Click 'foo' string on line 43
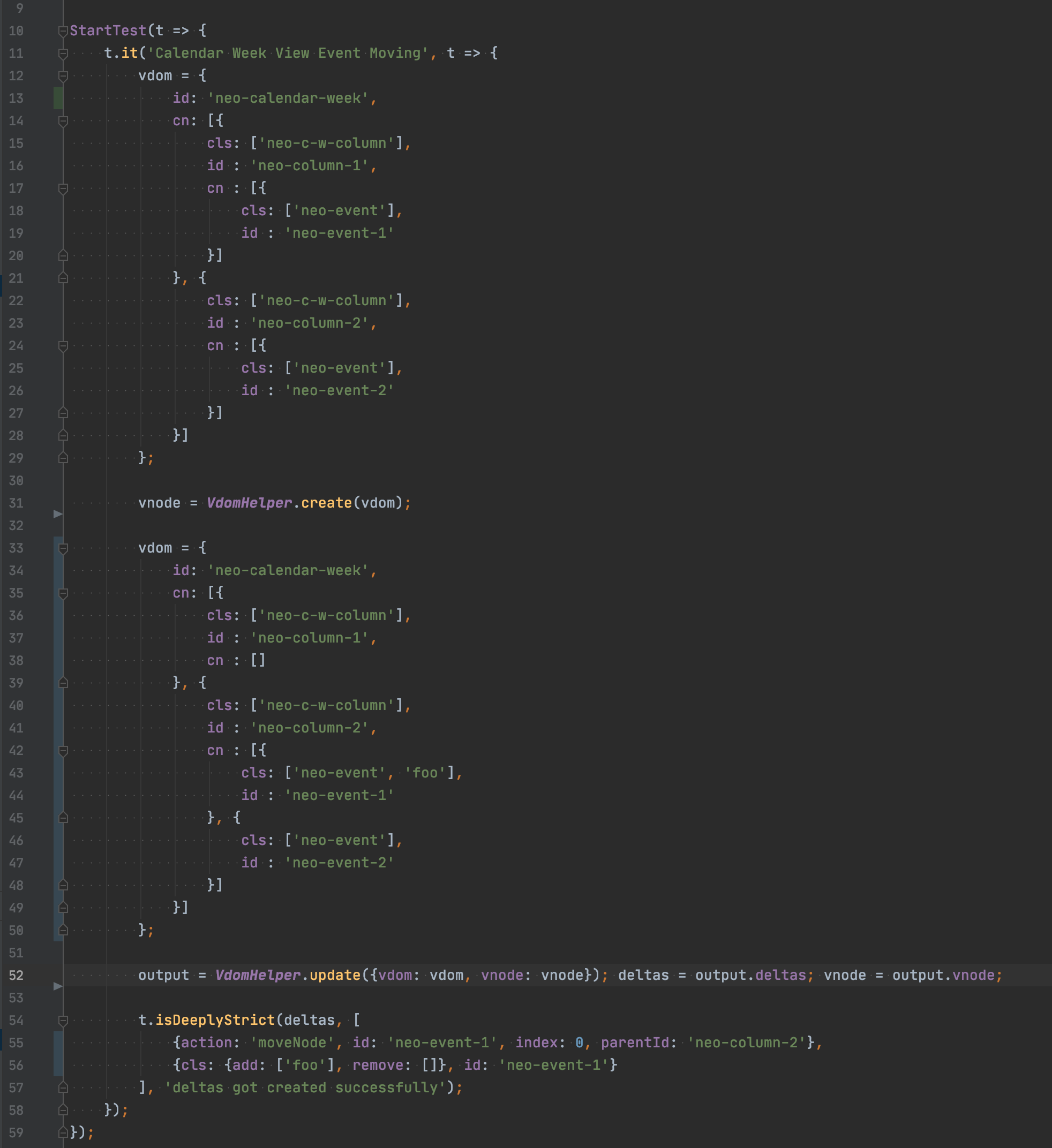 [x=425, y=773]
